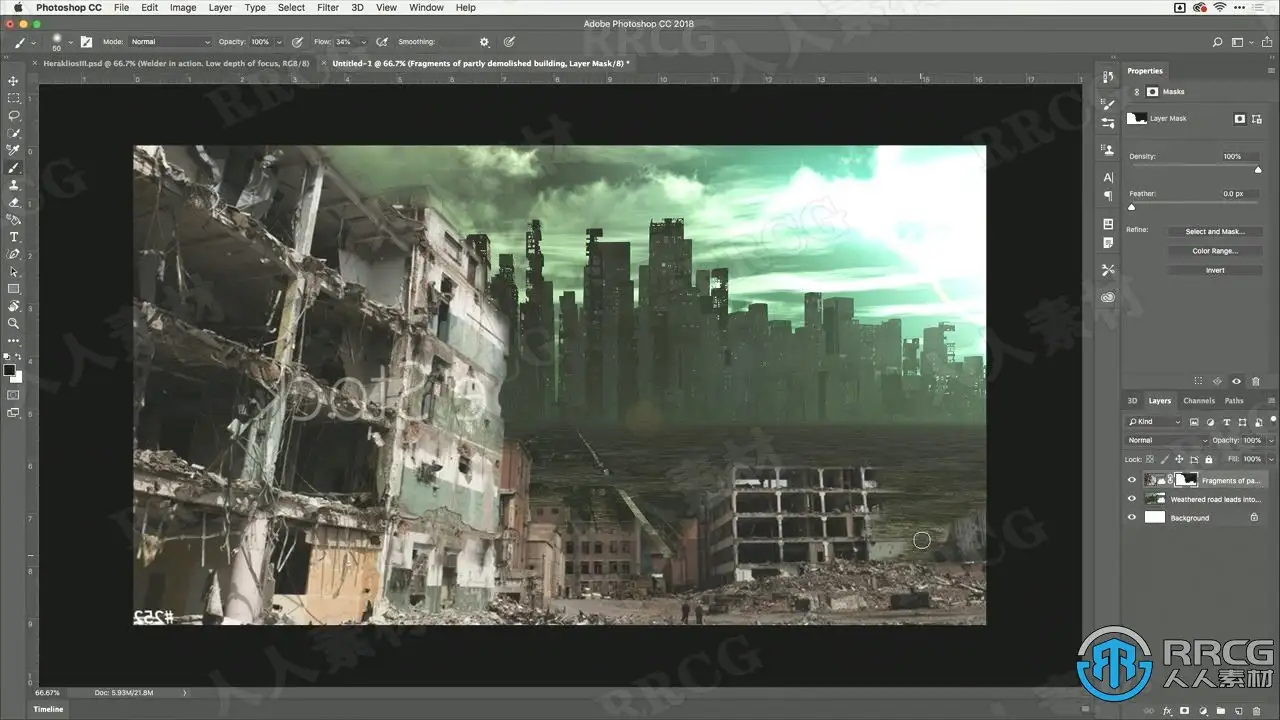Select the Lasso tool
Viewport: 1280px width, 720px height.
click(x=14, y=115)
